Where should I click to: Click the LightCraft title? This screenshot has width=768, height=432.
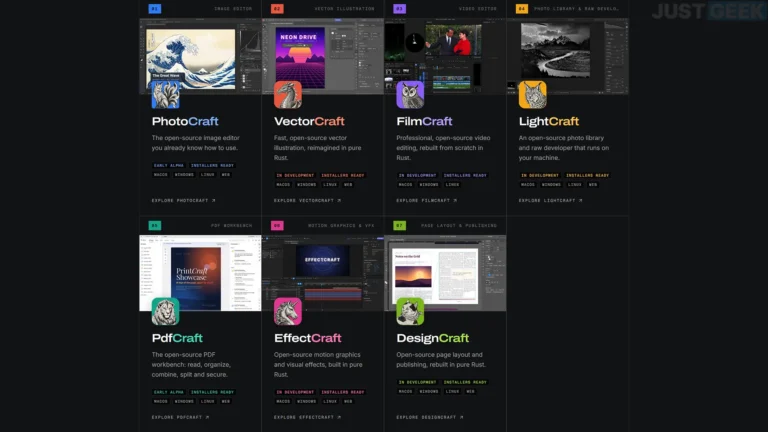[x=549, y=121]
